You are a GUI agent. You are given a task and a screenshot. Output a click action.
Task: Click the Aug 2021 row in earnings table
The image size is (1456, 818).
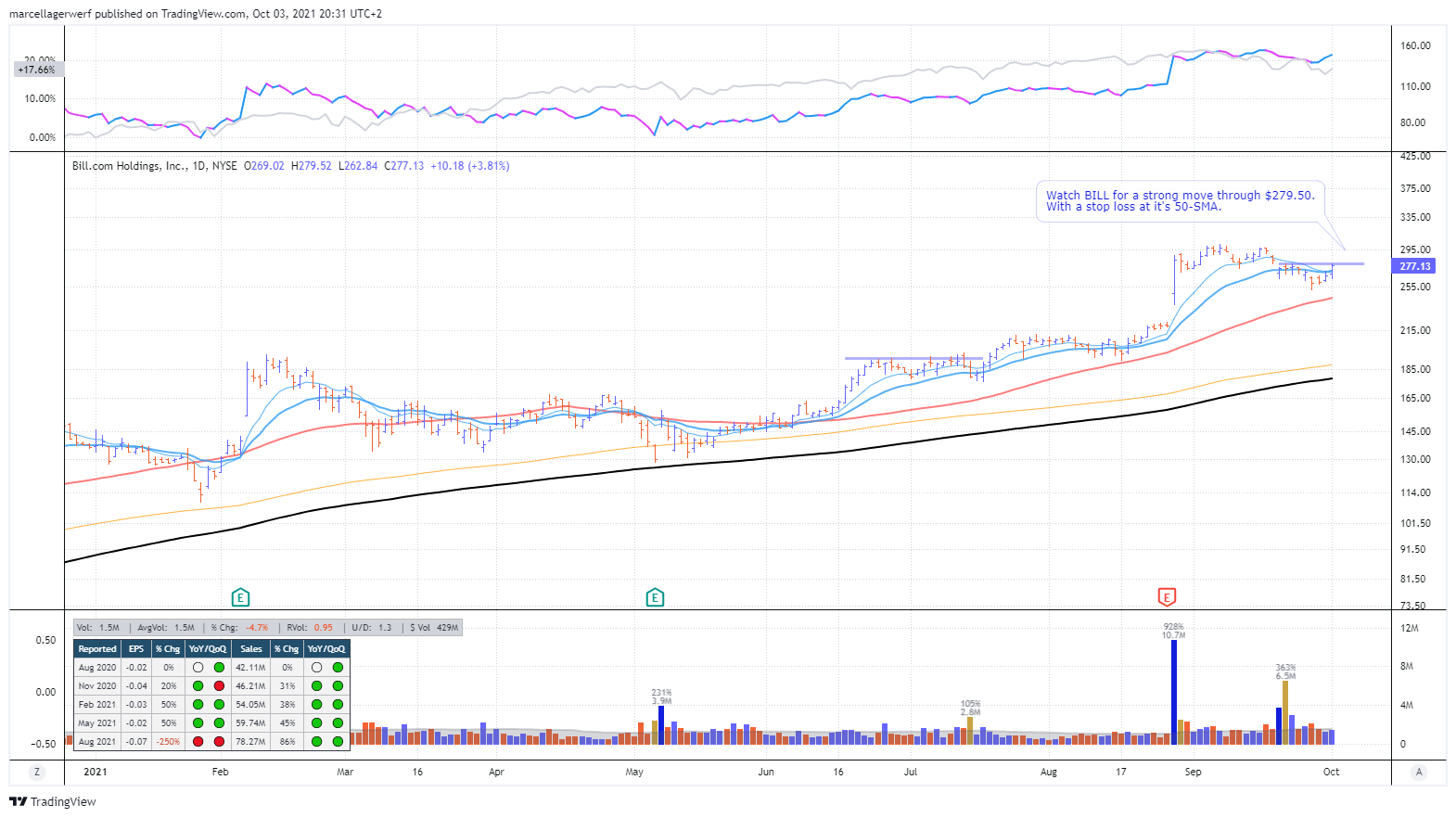pyautogui.click(x=211, y=742)
